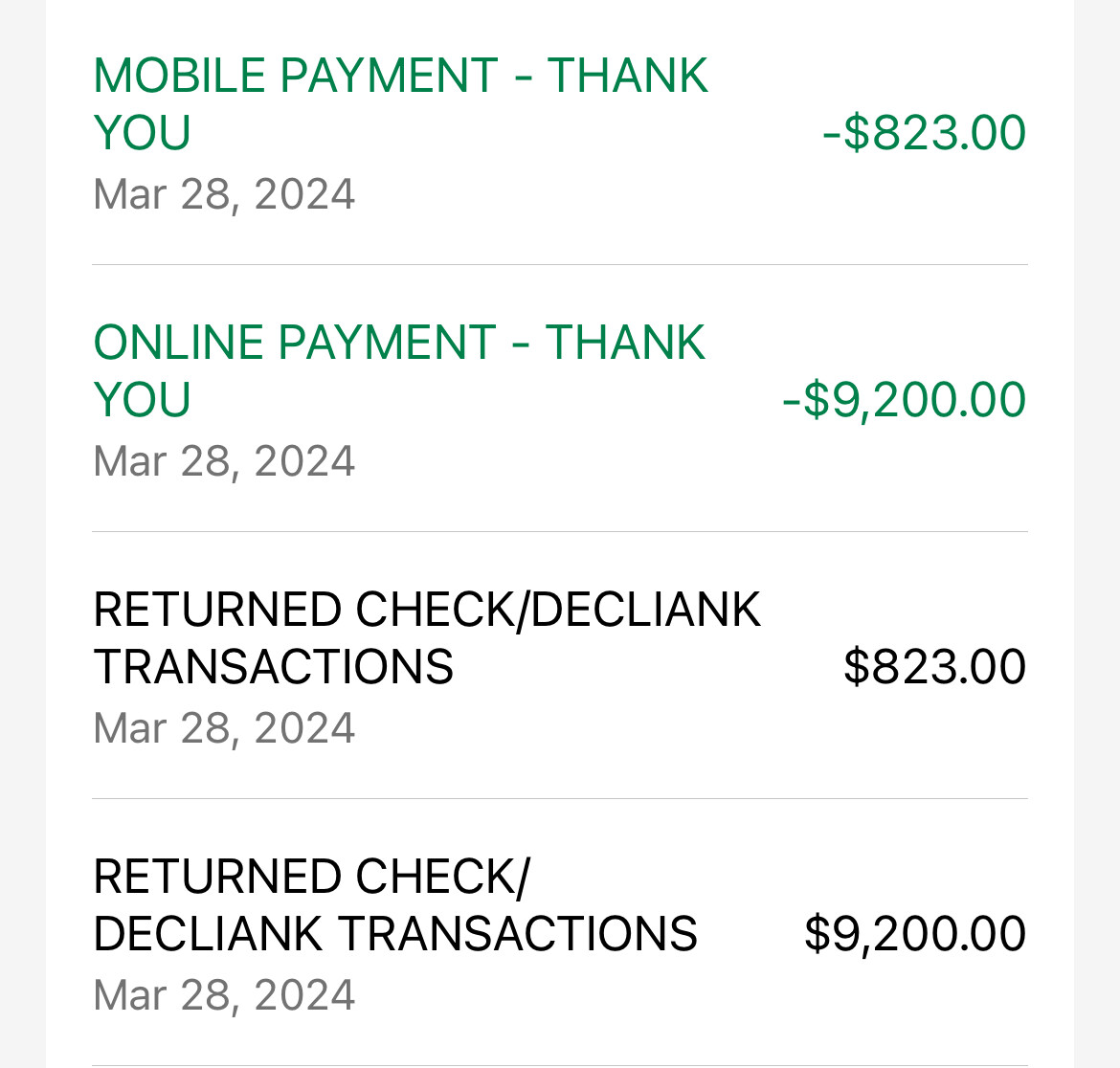Viewport: 1120px width, 1068px height.
Task: Tap the -$823.00 mobile payment amount
Action: 925,133
